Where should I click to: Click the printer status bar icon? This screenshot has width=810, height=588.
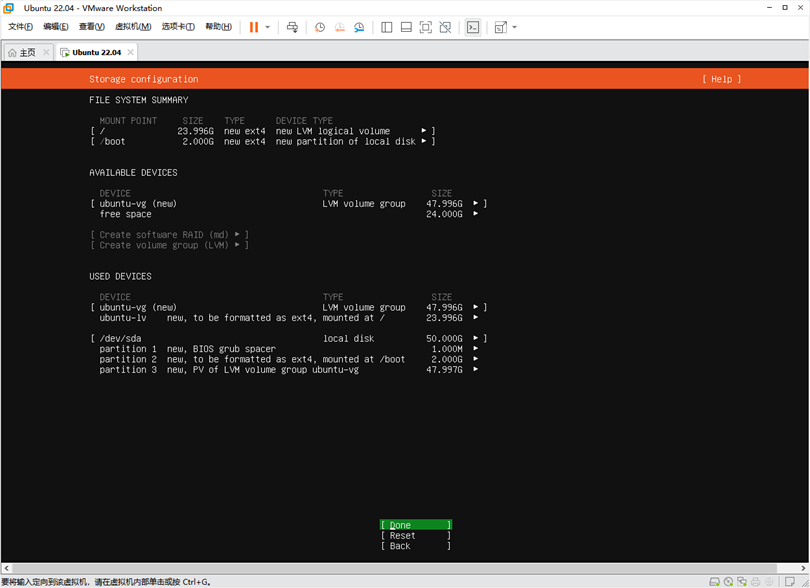(x=756, y=582)
